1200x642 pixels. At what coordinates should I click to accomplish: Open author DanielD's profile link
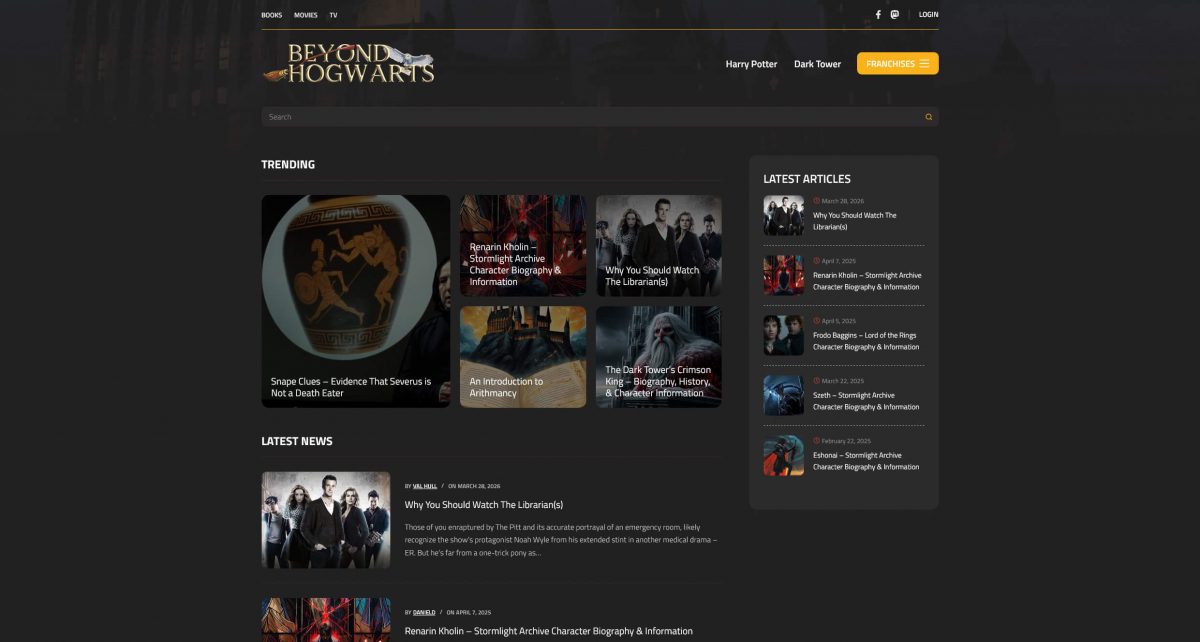point(424,612)
